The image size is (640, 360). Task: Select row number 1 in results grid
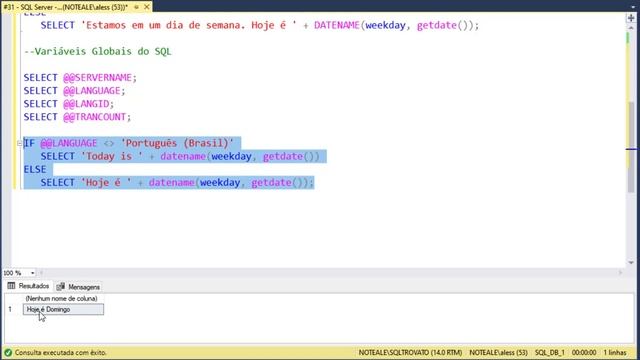pos(10,309)
